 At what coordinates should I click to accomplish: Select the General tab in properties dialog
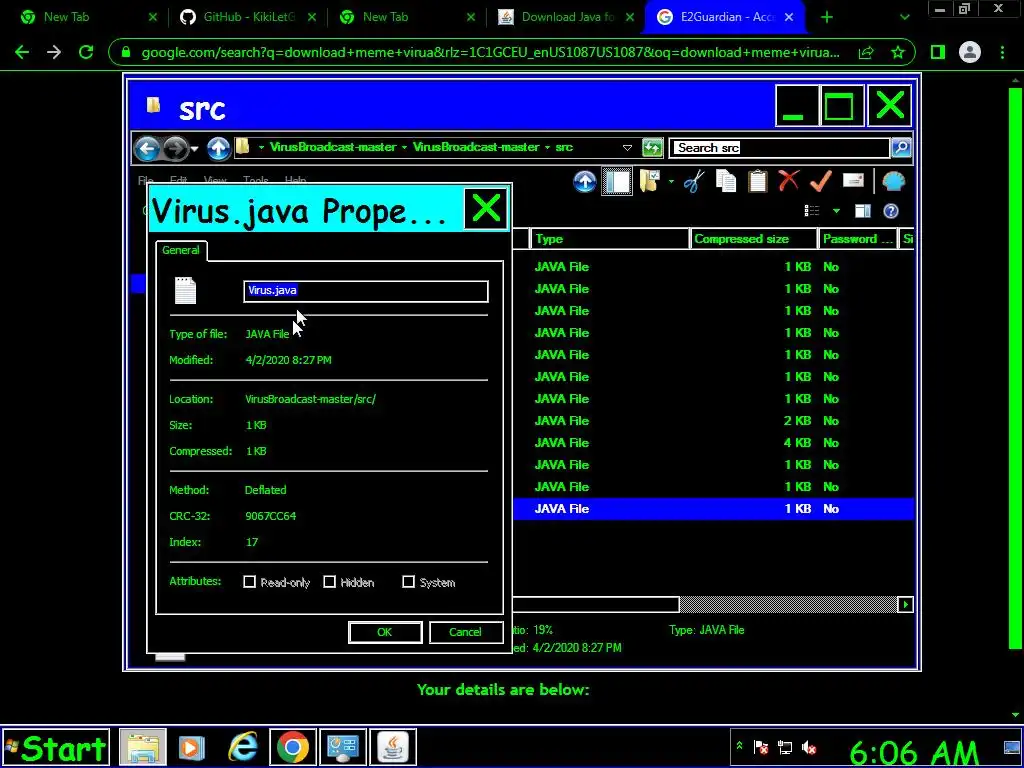181,250
